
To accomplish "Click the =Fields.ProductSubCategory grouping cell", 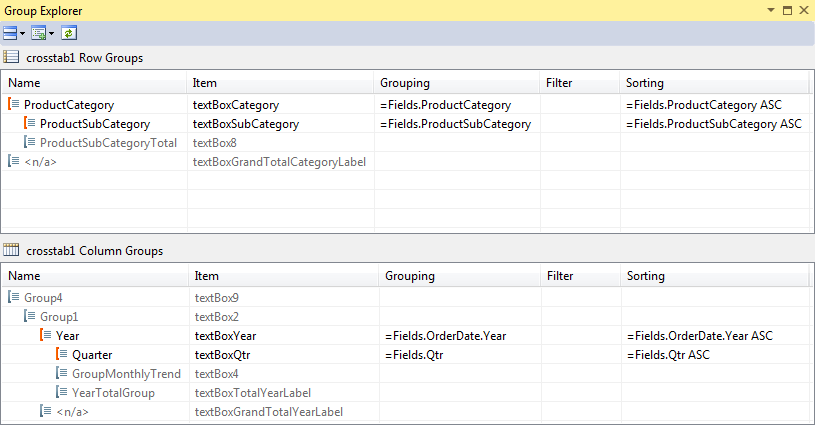I will tap(457, 124).
